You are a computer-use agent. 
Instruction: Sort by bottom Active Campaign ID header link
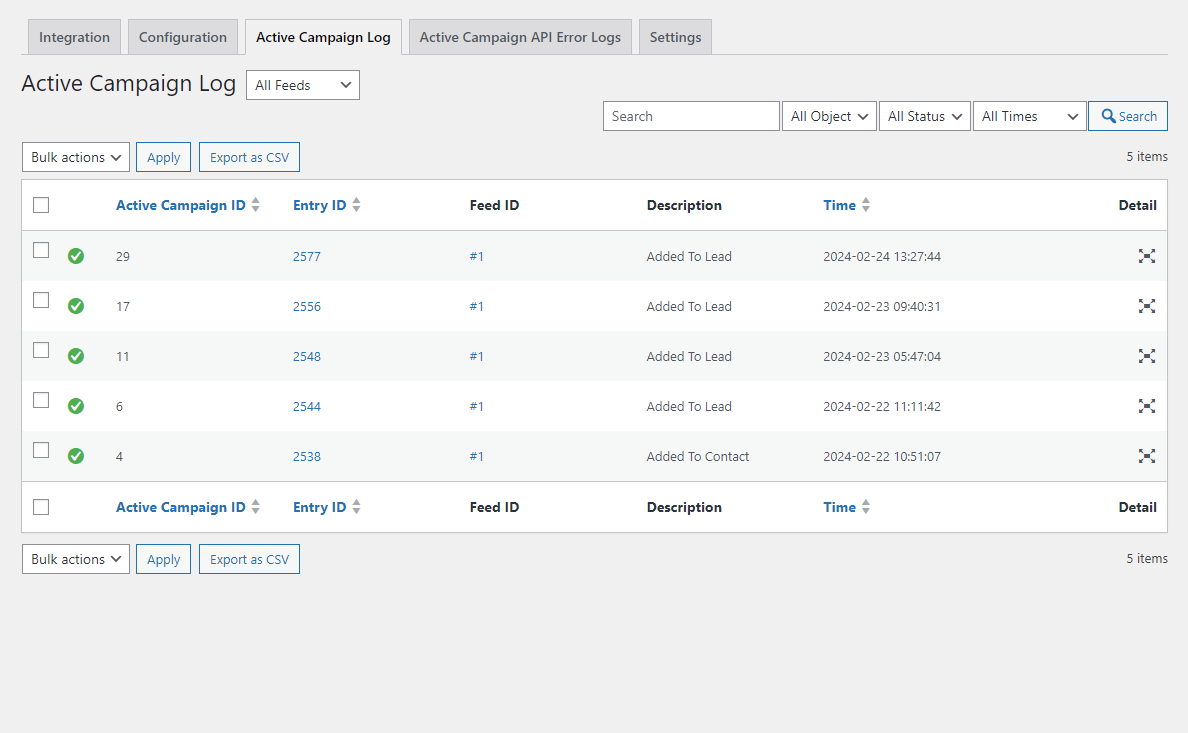180,507
